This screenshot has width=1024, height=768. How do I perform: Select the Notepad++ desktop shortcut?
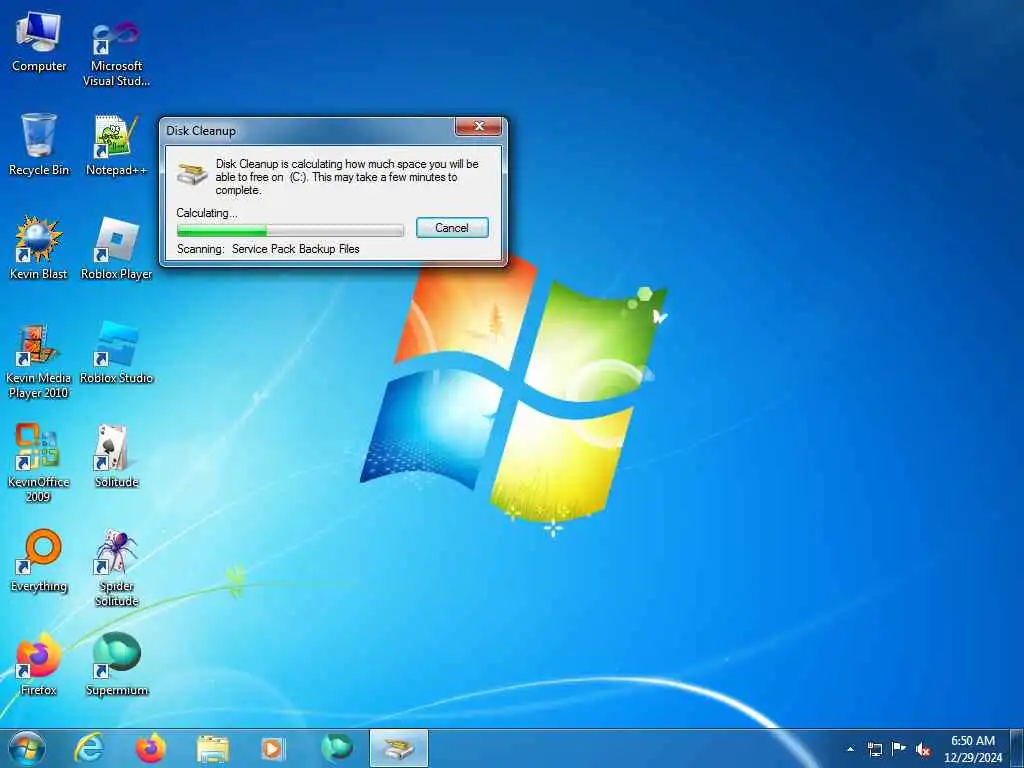pyautogui.click(x=116, y=145)
